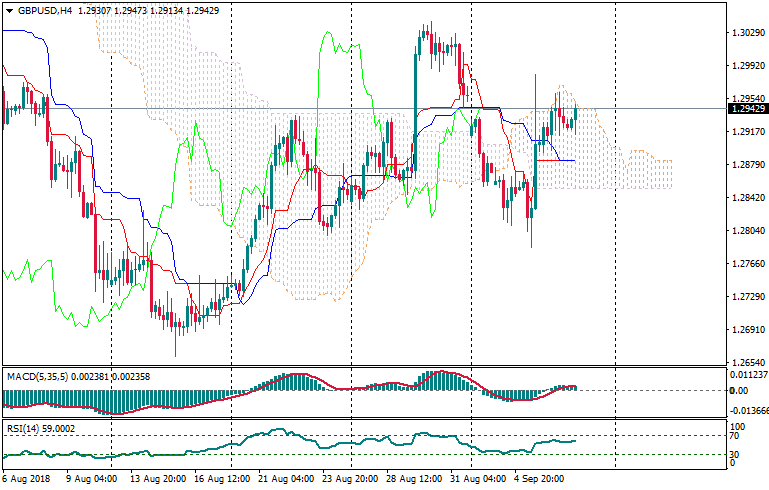The image size is (769, 490).
Task: Select the 1.26540 price axis label
Action: point(748,363)
